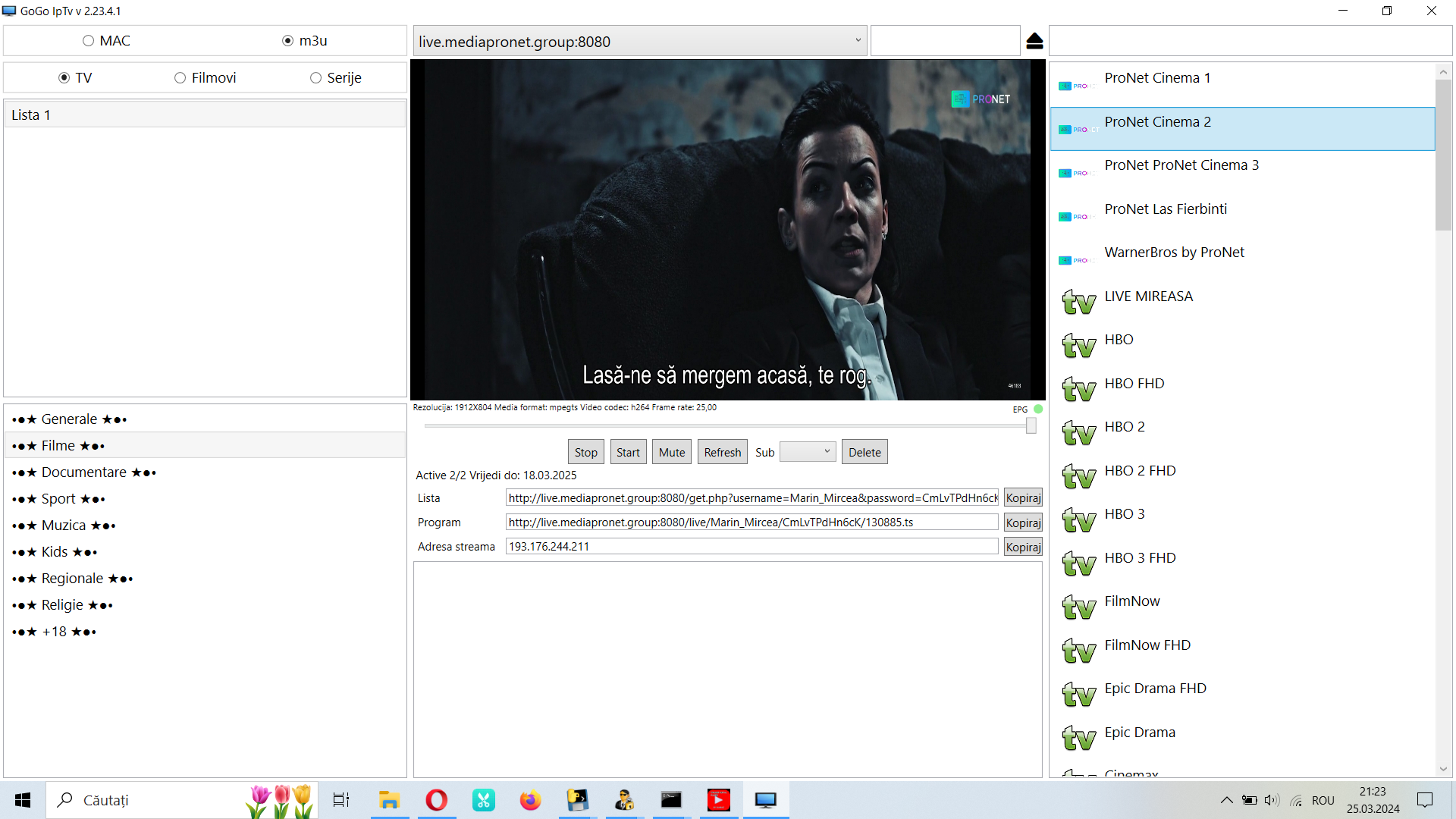The height and width of the screenshot is (819, 1456).
Task: Click the ProNet Cinema 1 channel logo
Action: [1077, 86]
